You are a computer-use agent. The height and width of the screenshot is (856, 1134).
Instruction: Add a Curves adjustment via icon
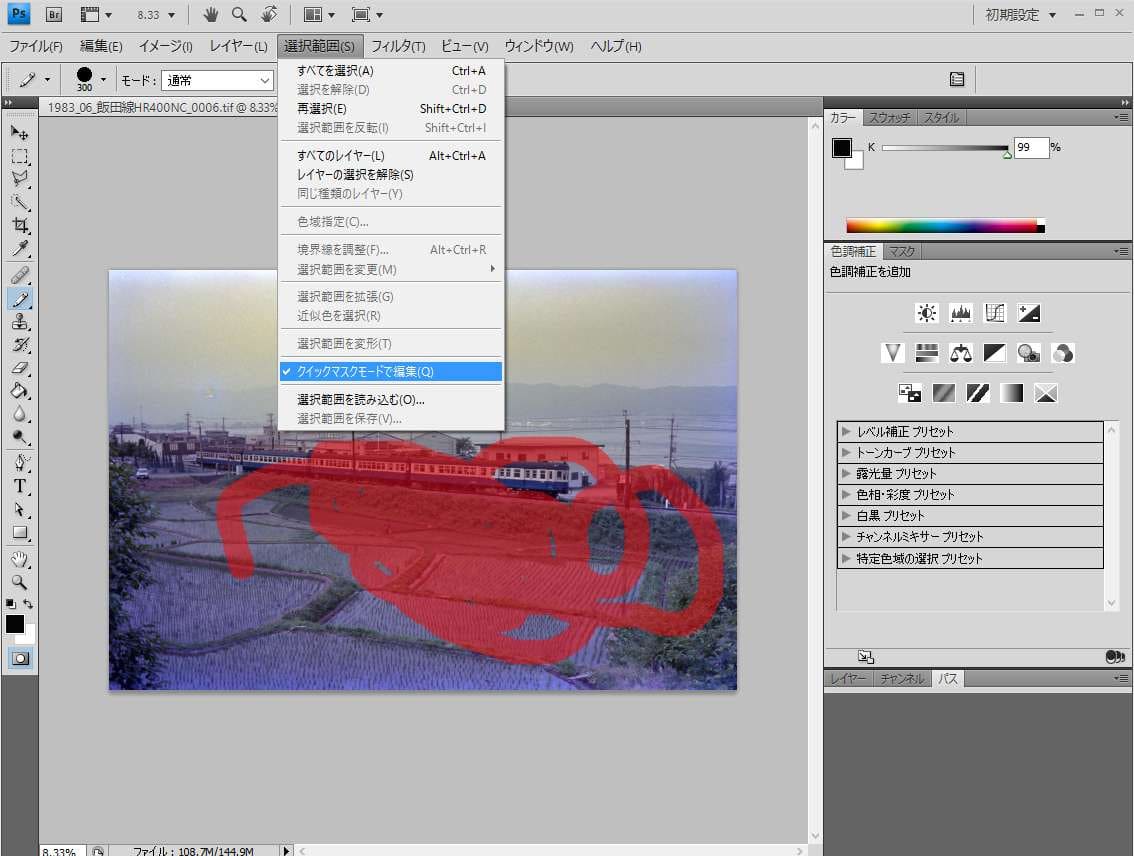point(994,313)
